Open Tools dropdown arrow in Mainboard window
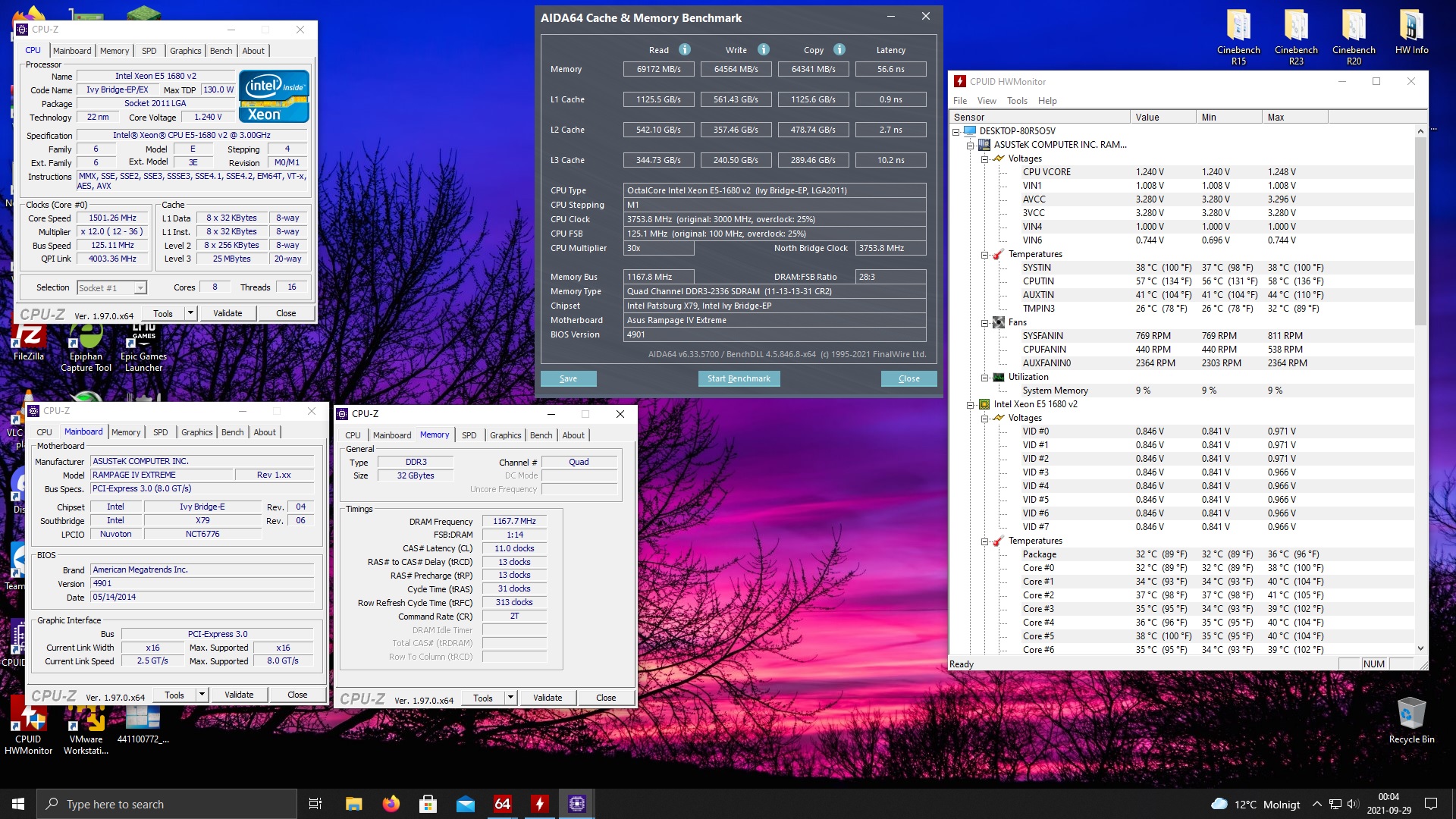 (x=202, y=695)
